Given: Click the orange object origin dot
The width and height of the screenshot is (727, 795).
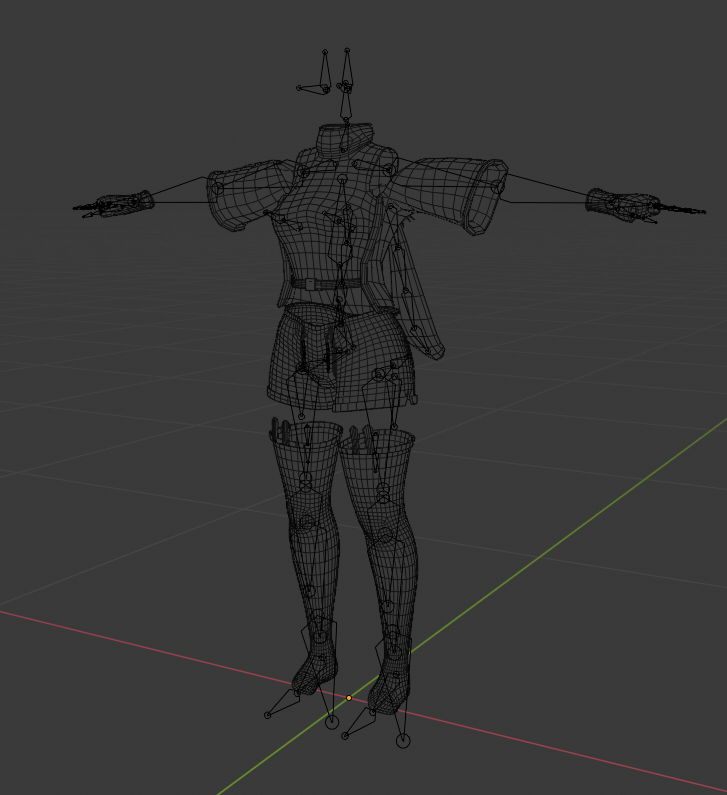Looking at the screenshot, I should pos(349,698).
